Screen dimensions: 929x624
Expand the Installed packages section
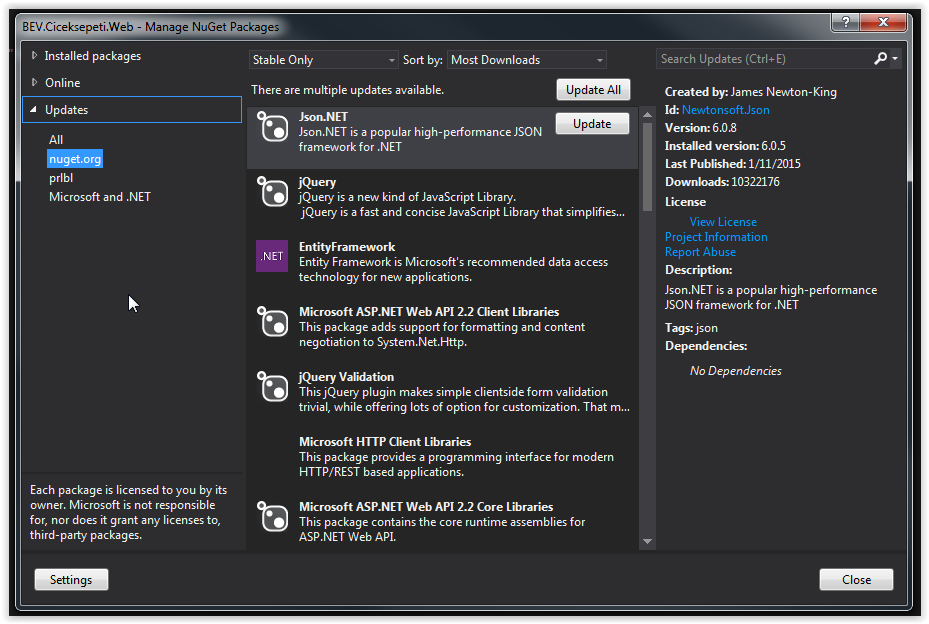click(x=34, y=55)
